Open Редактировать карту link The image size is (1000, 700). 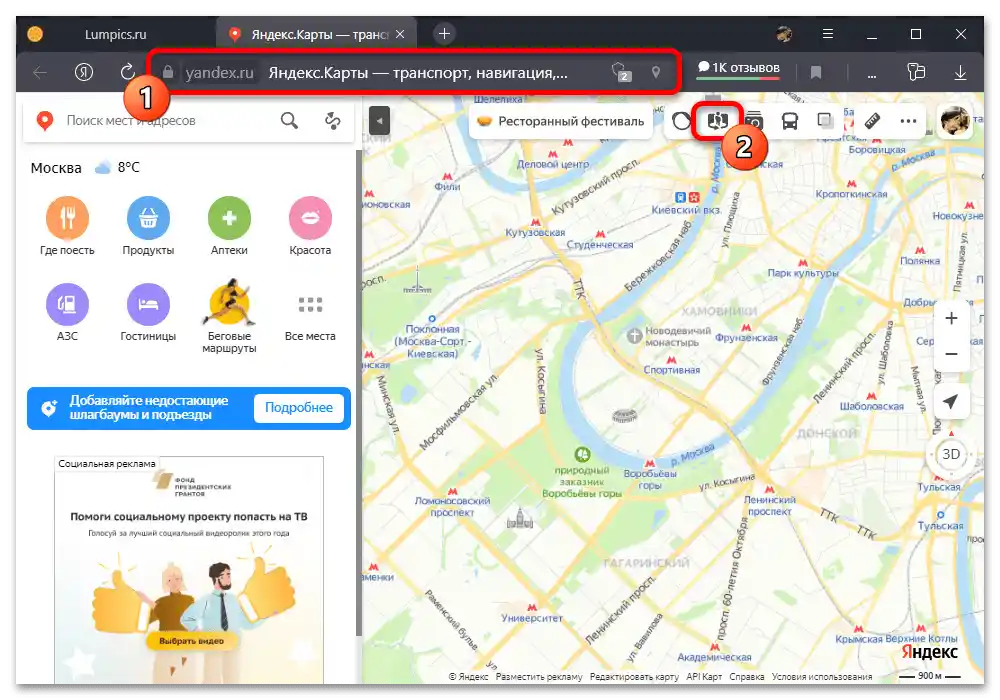point(634,676)
